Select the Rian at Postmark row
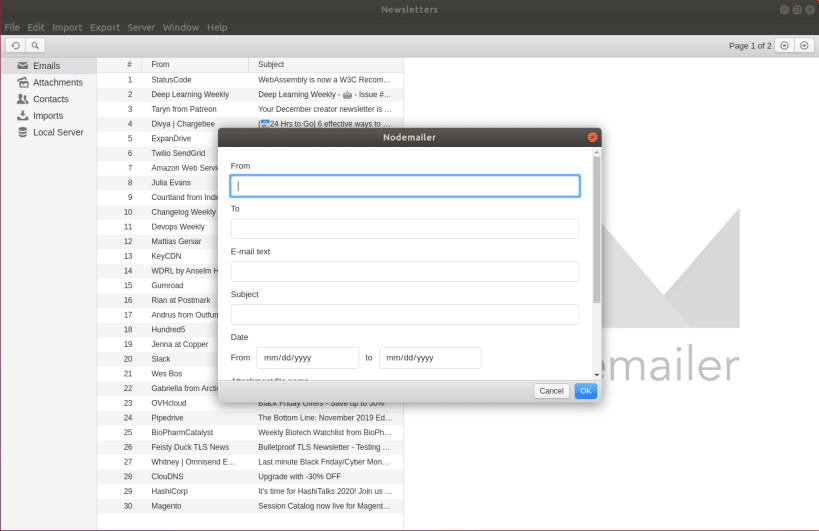The width and height of the screenshot is (819, 531). 157,300
